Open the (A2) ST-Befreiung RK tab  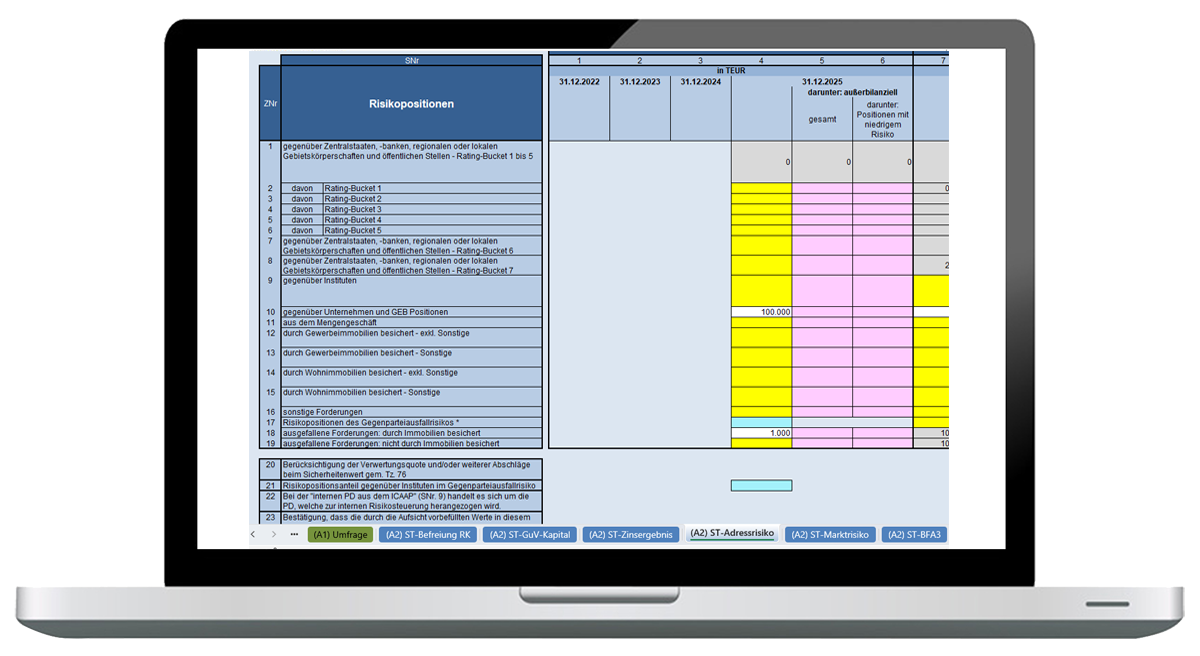[x=429, y=535]
